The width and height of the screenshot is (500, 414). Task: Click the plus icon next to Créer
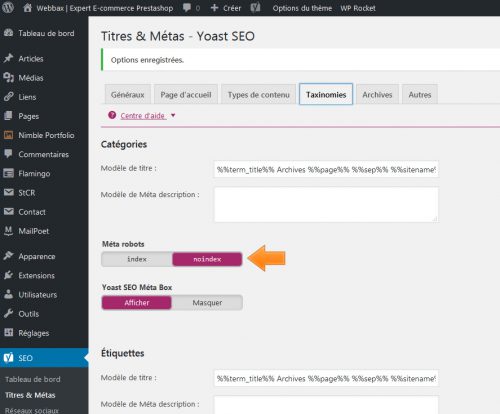[x=214, y=8]
